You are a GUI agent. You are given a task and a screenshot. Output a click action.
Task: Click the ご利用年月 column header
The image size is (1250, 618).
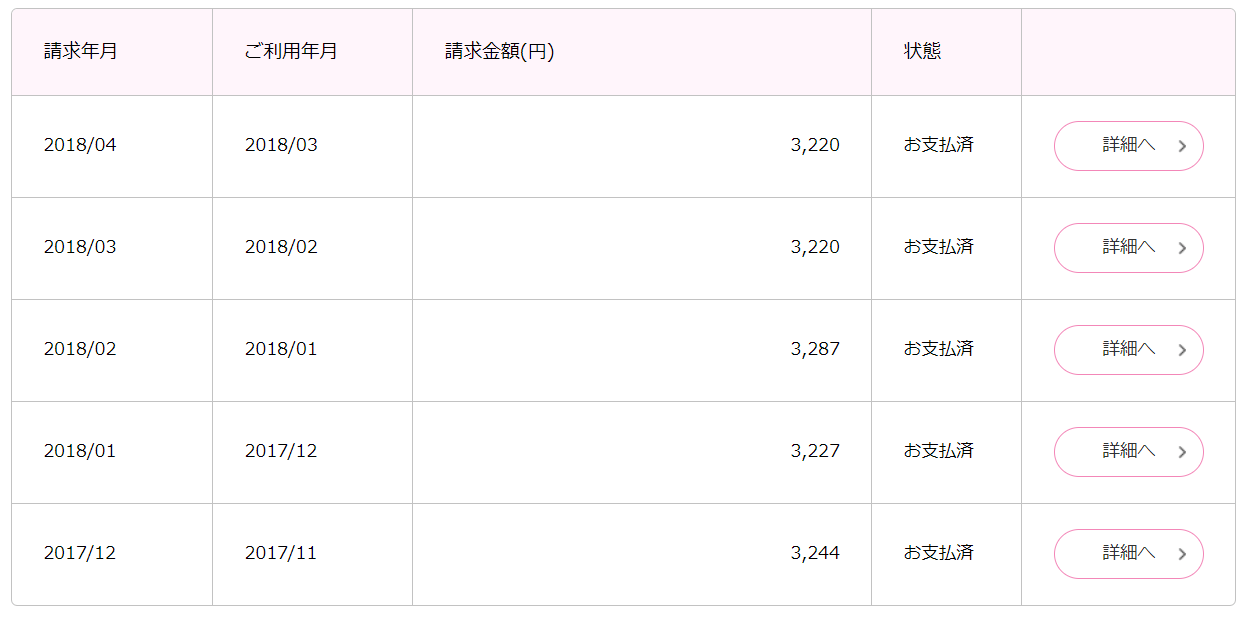tap(291, 51)
